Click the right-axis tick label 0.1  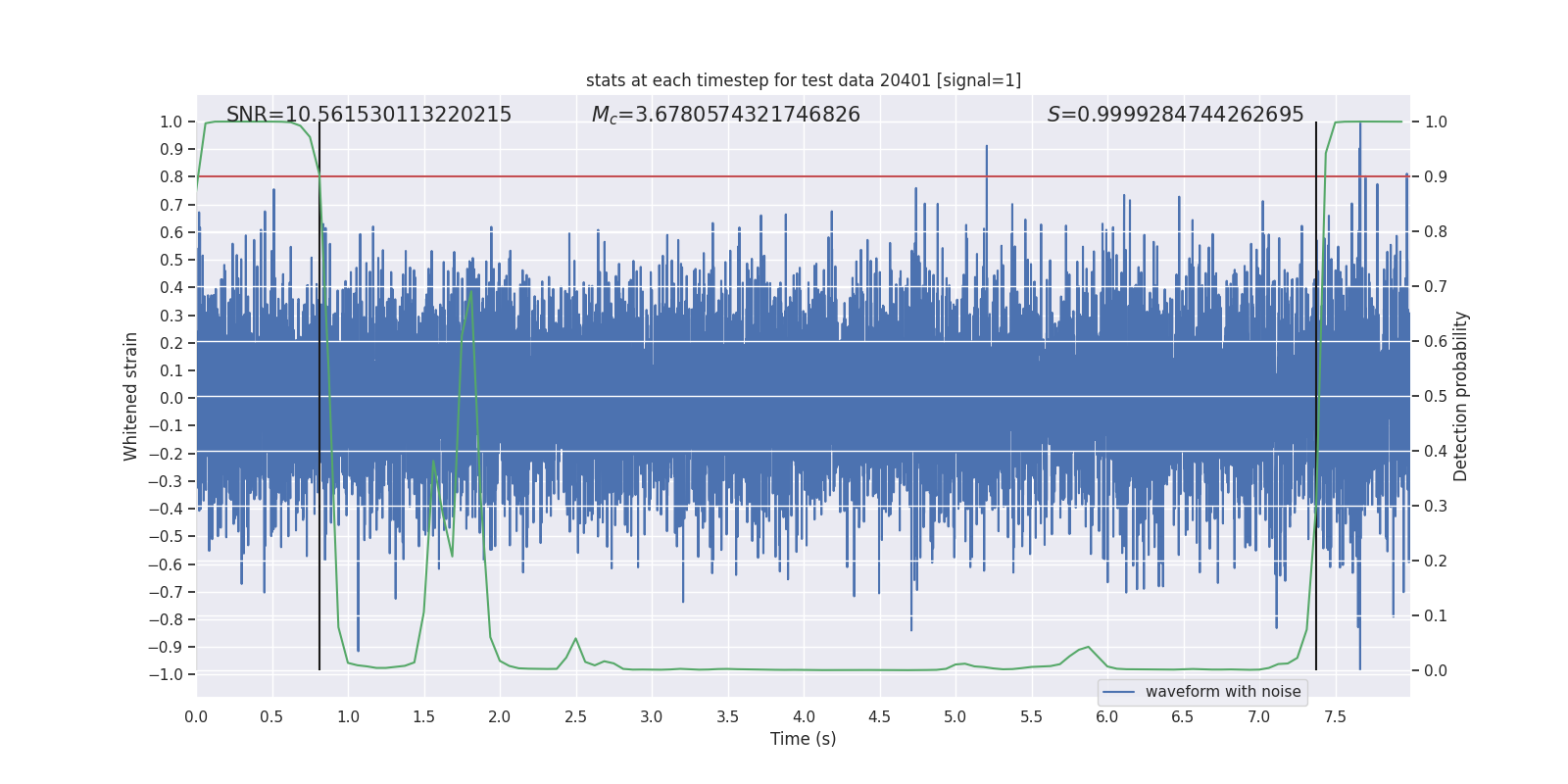[1436, 616]
